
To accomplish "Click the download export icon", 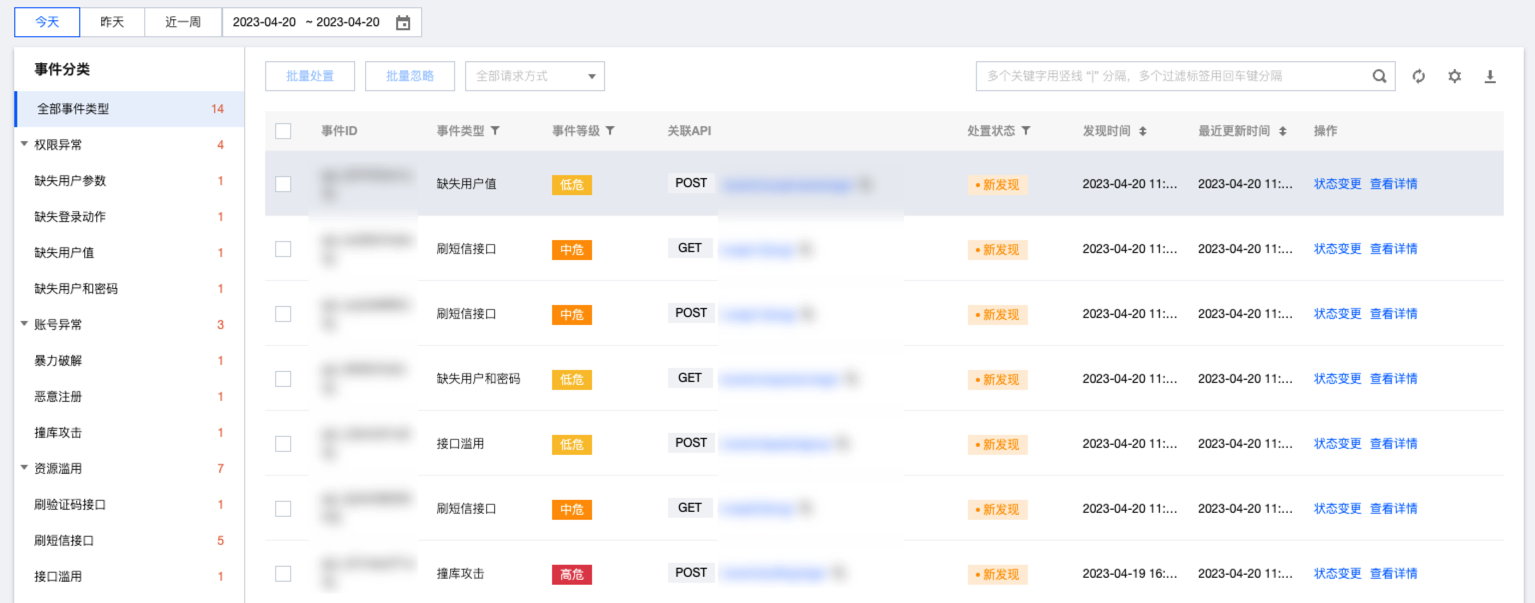I will [1490, 76].
